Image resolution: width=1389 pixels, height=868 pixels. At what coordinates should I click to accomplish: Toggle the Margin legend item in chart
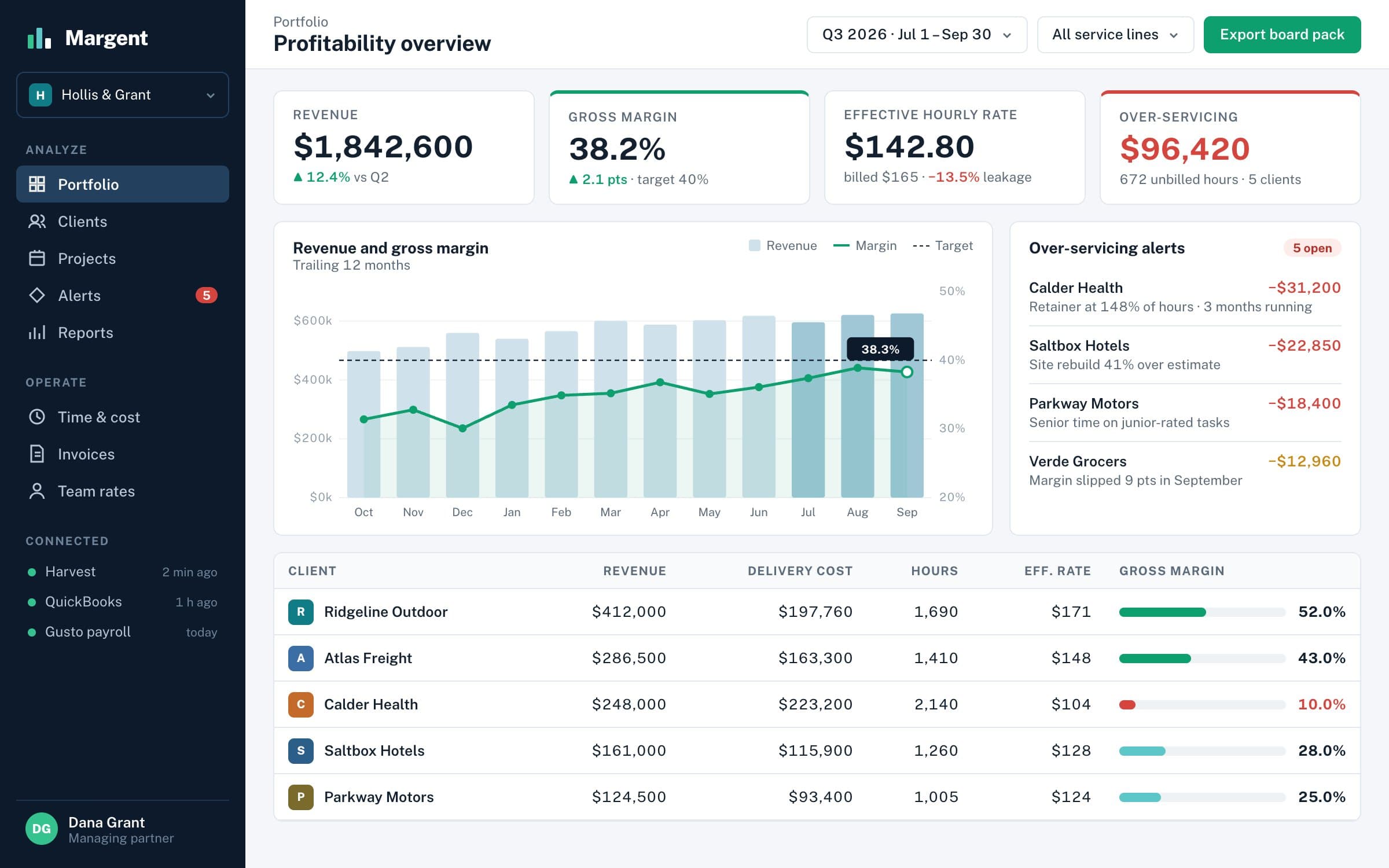[x=865, y=245]
